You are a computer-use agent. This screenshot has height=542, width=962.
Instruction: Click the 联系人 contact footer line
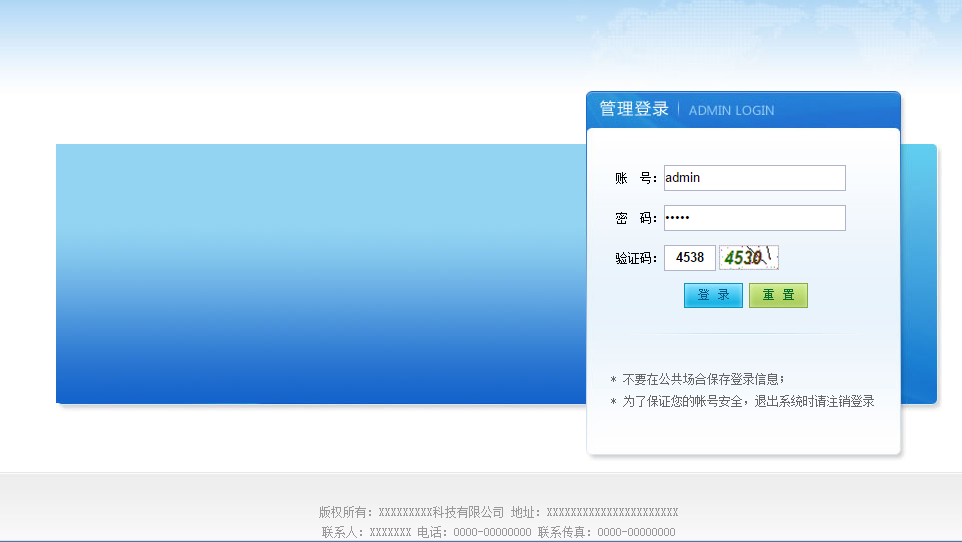pos(498,532)
